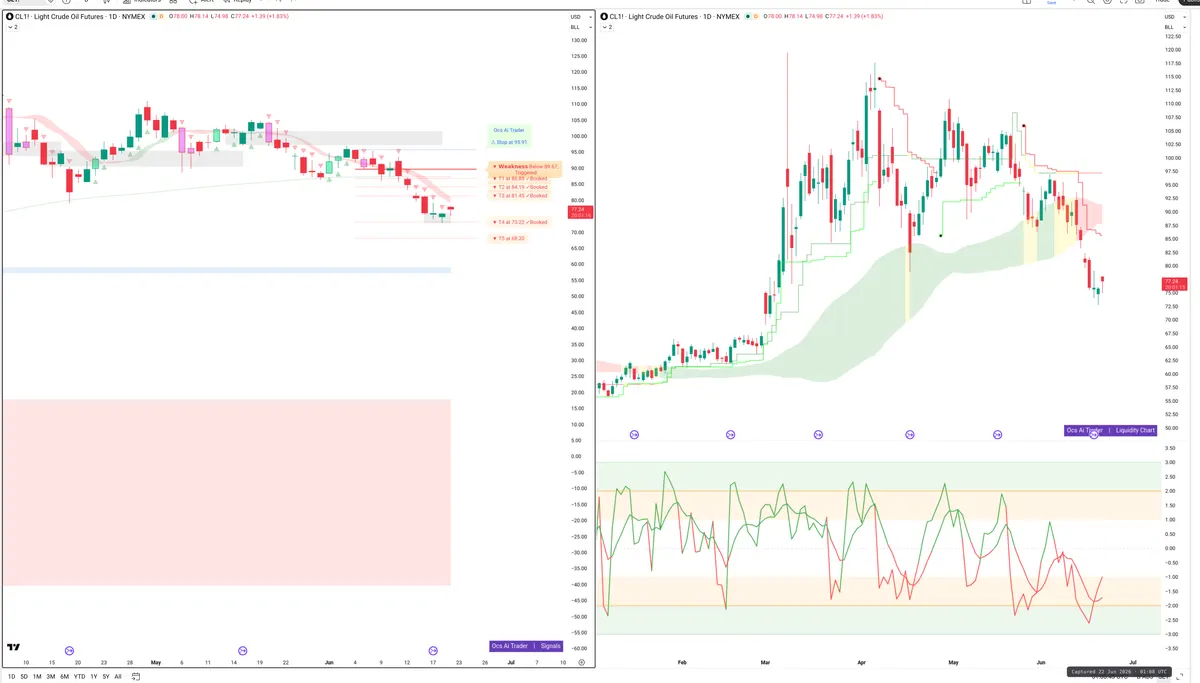Click 'Ocs Ai Trader | Liquidity Chart' label
Viewport: 1200px width, 683px height.
1110,430
